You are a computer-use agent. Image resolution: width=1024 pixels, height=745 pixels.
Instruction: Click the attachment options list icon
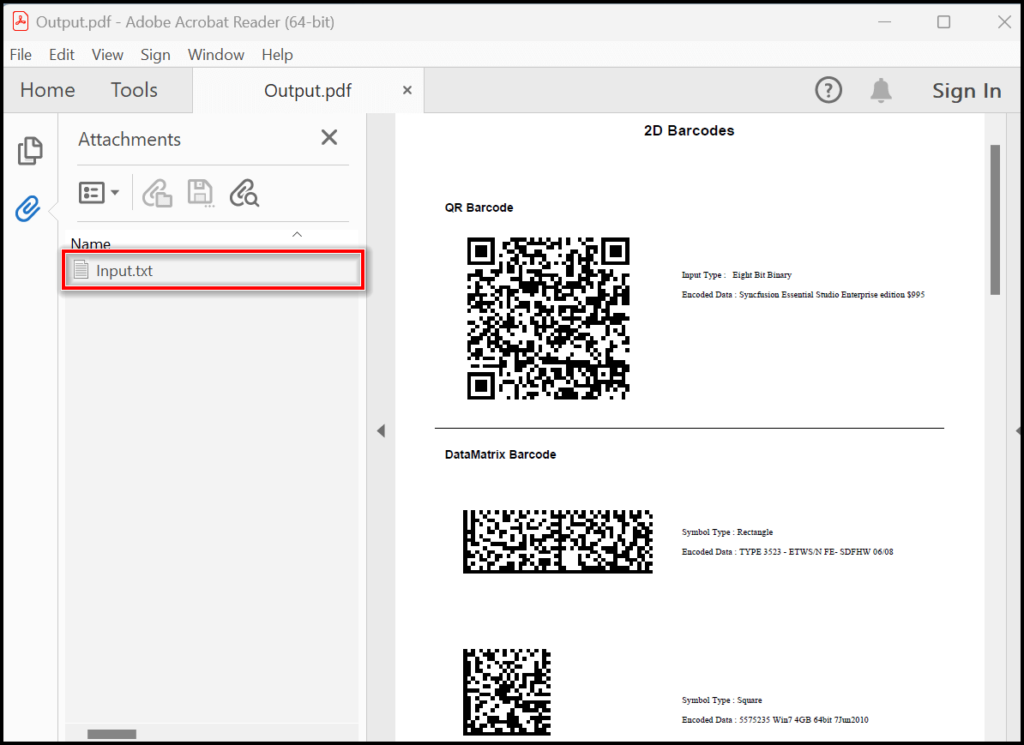(91, 192)
